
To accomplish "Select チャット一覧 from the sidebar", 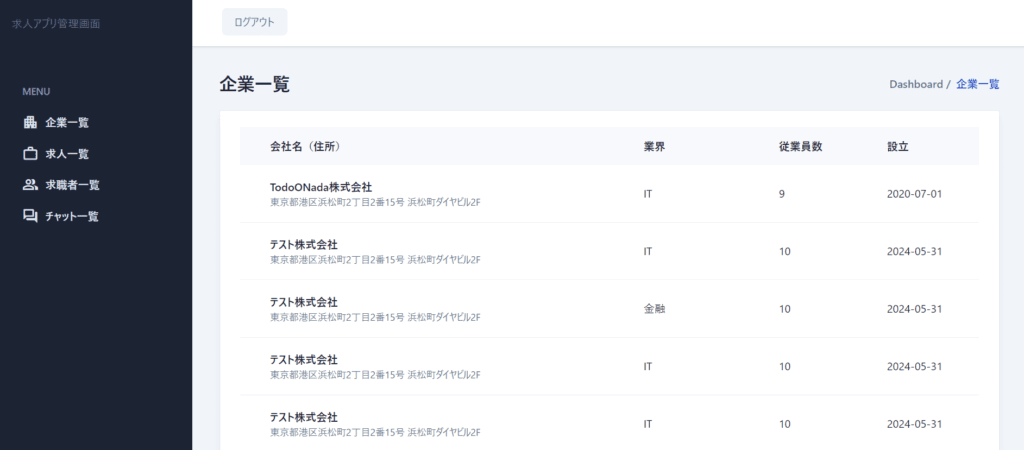I will point(72,216).
